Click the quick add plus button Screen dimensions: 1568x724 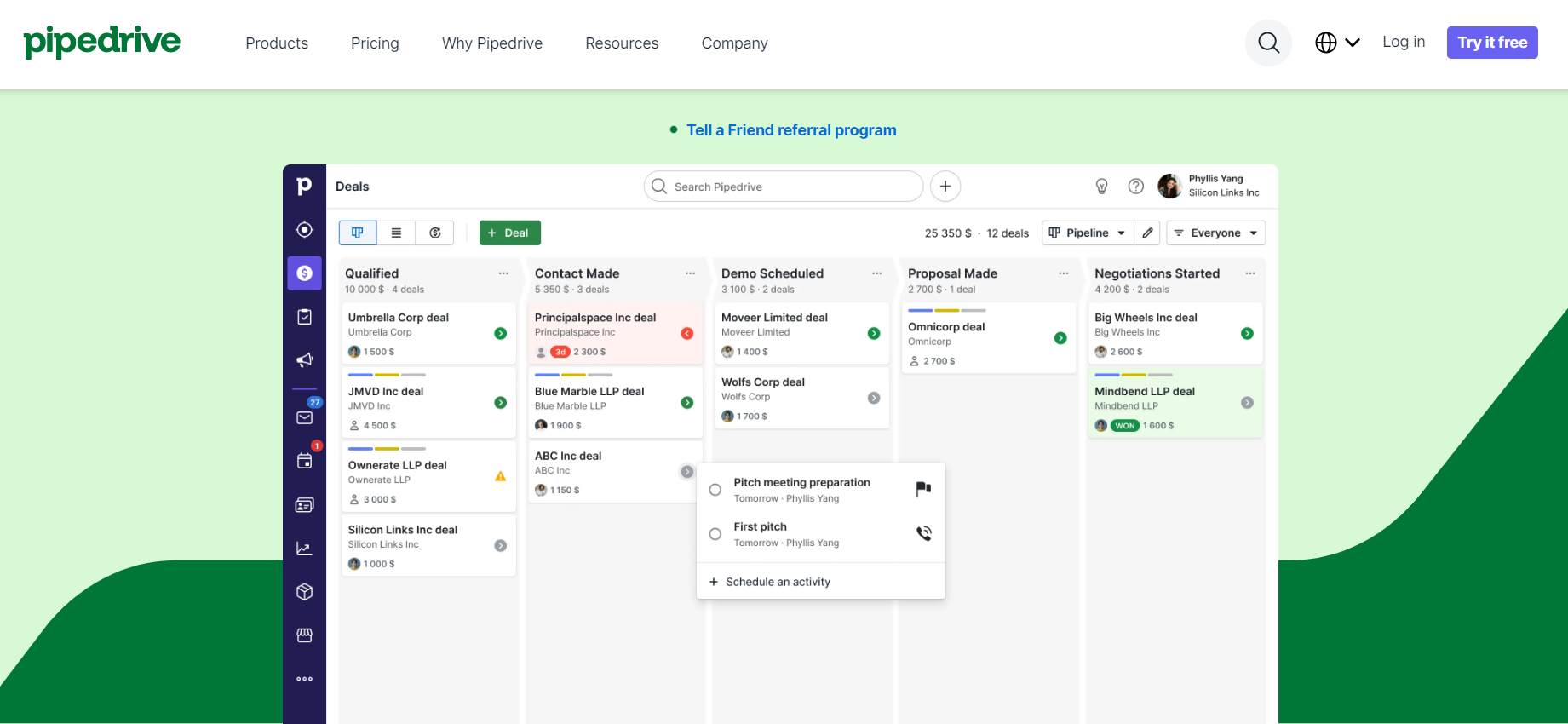coord(945,187)
